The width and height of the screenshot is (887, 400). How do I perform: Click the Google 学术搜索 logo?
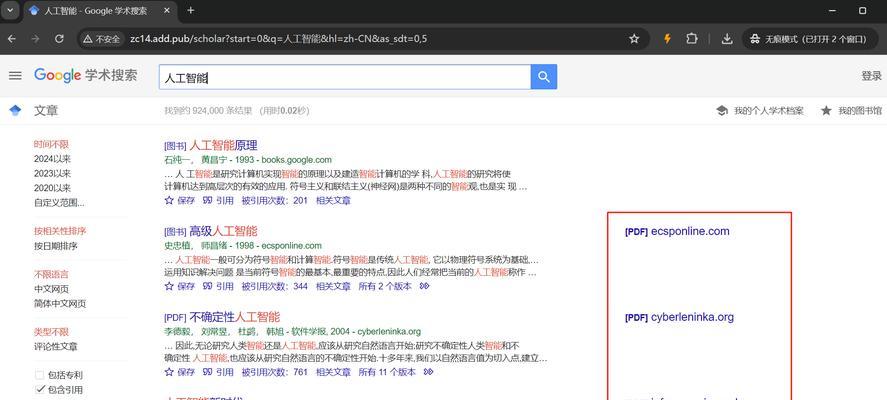click(x=85, y=75)
